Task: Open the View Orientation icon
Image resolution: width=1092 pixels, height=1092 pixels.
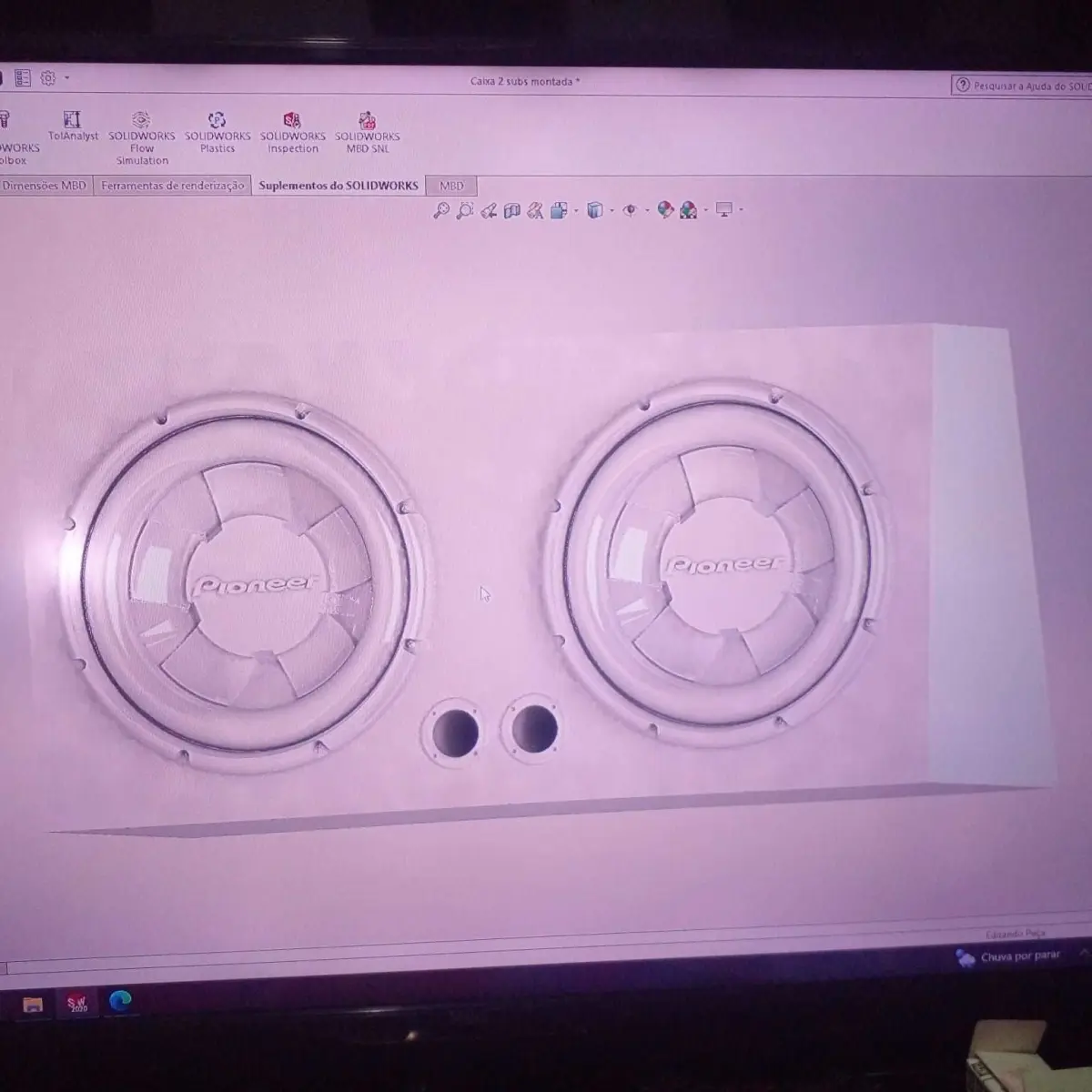Action: [559, 210]
